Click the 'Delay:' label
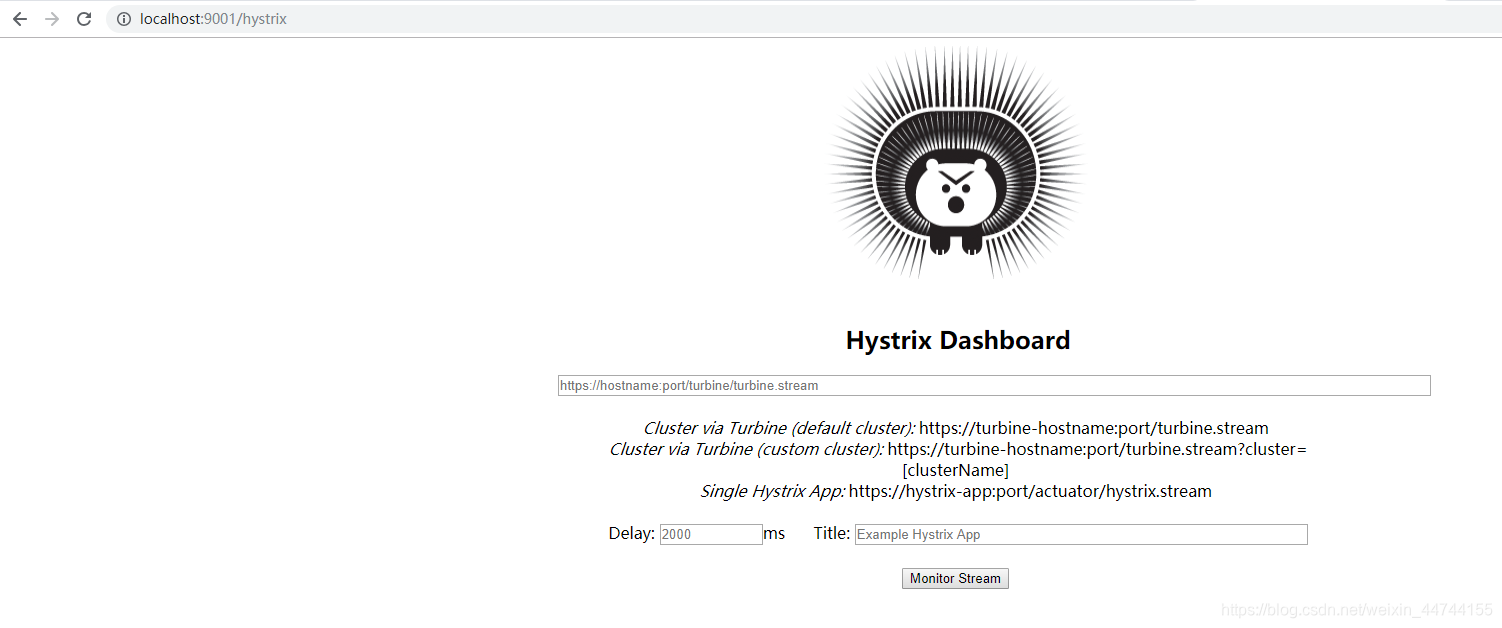This screenshot has width=1502, height=628. 631,533
